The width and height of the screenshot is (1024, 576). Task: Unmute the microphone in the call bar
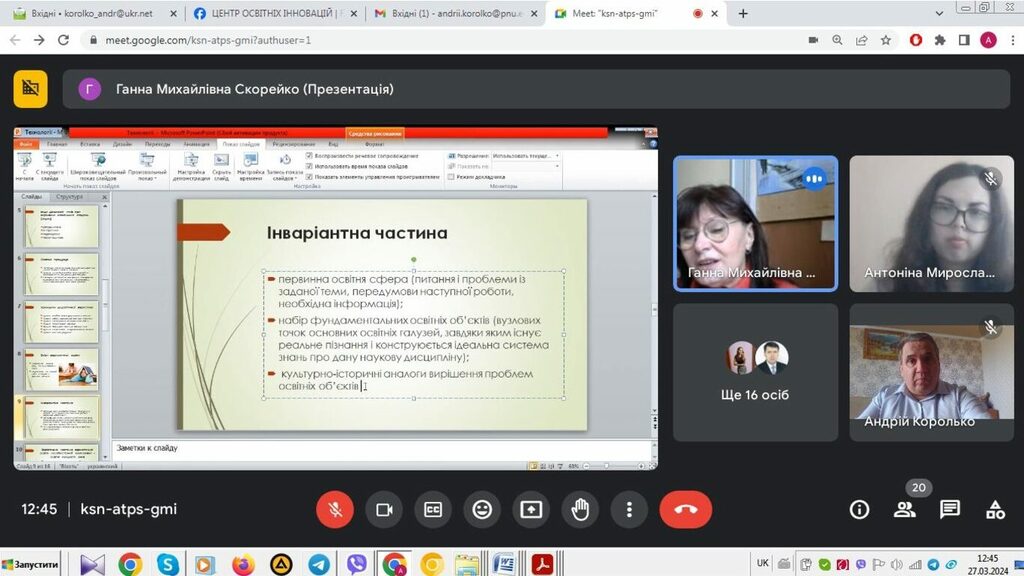335,509
